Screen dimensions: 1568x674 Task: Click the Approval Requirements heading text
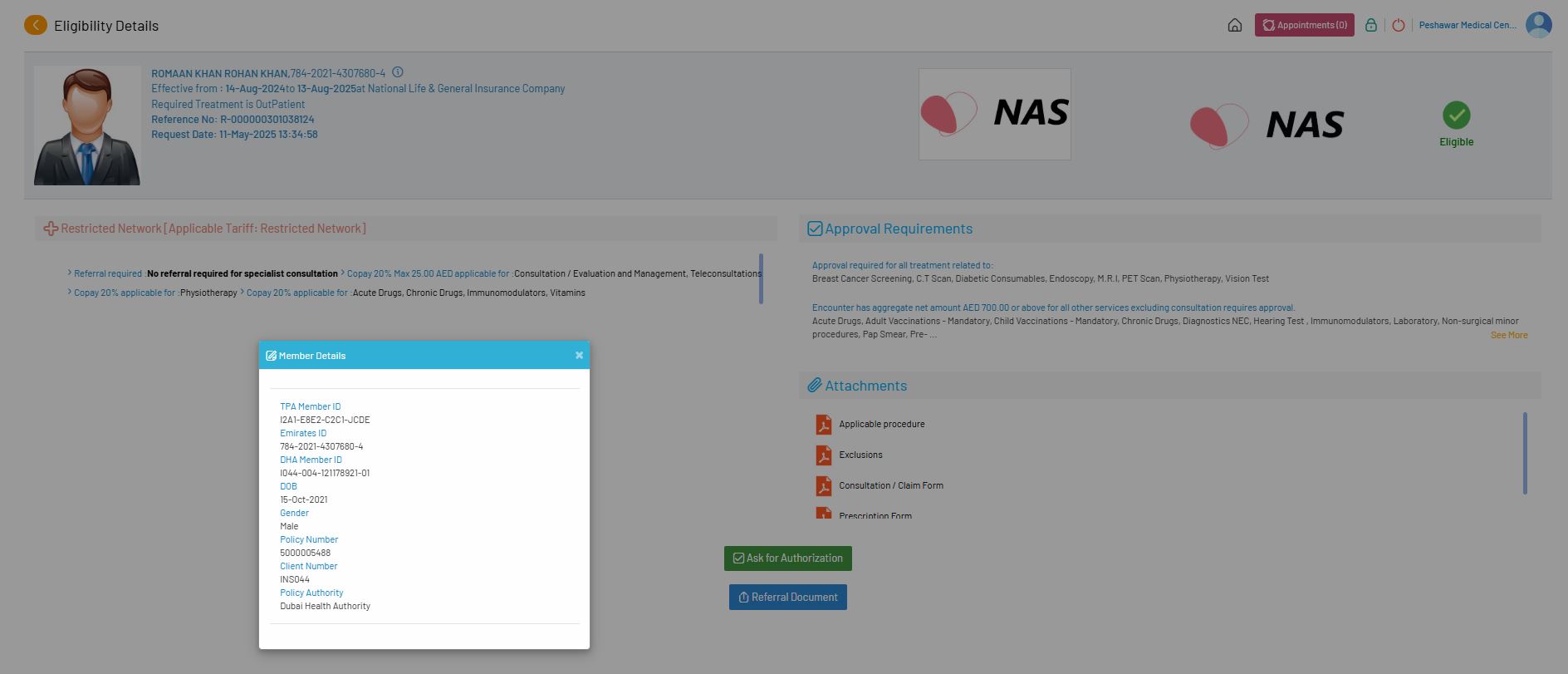tap(899, 229)
